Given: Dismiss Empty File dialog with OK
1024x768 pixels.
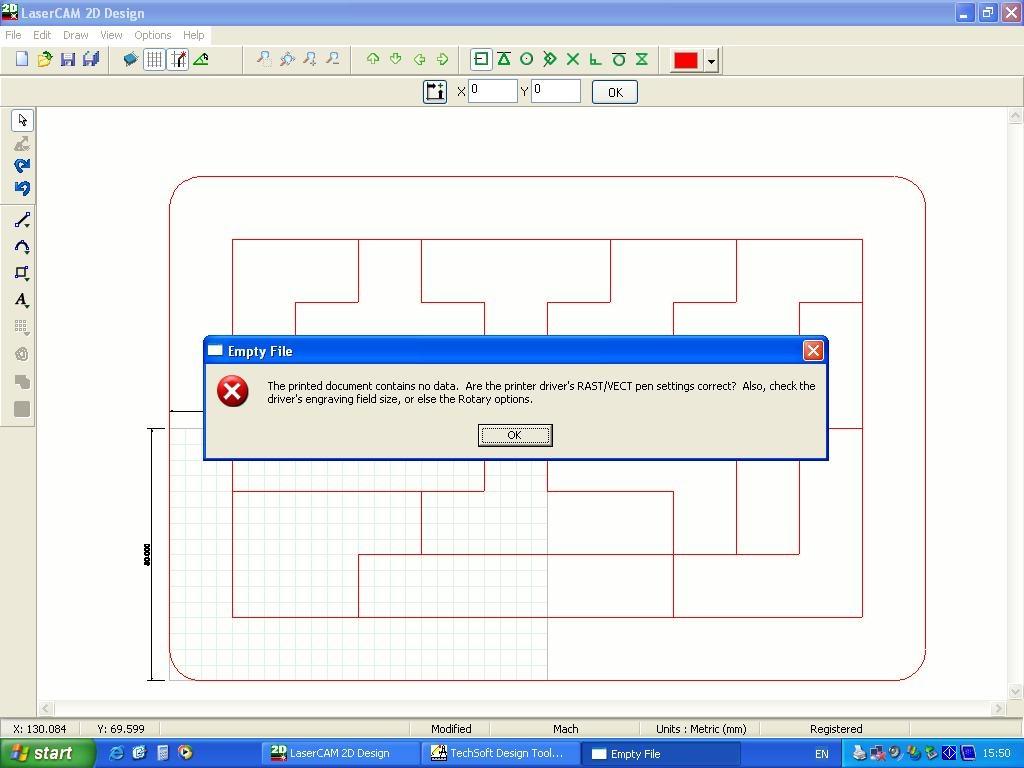Looking at the screenshot, I should [515, 435].
